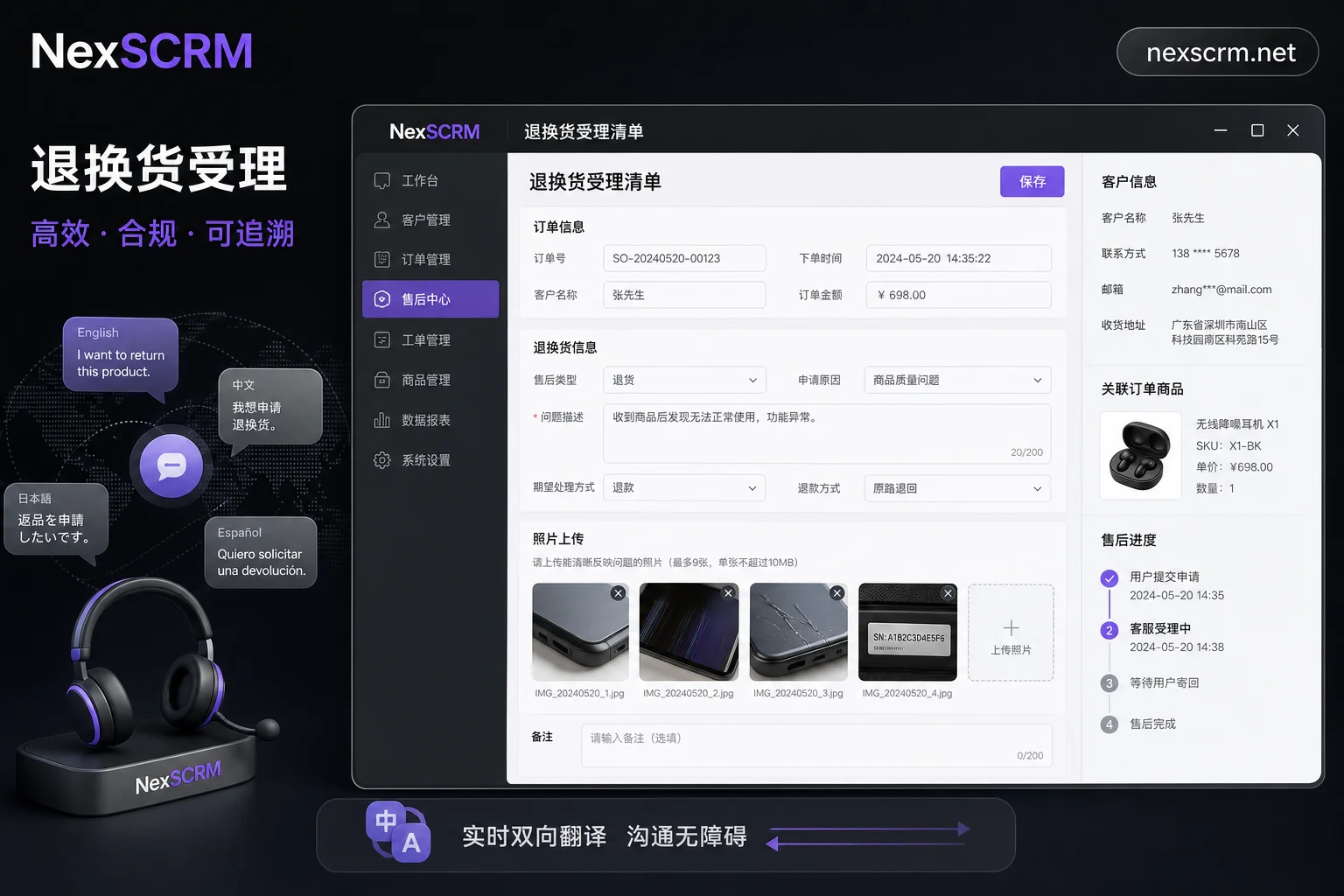Click the 单价: ¥698.00 text
This screenshot has width=1344, height=896.
coord(1234,467)
